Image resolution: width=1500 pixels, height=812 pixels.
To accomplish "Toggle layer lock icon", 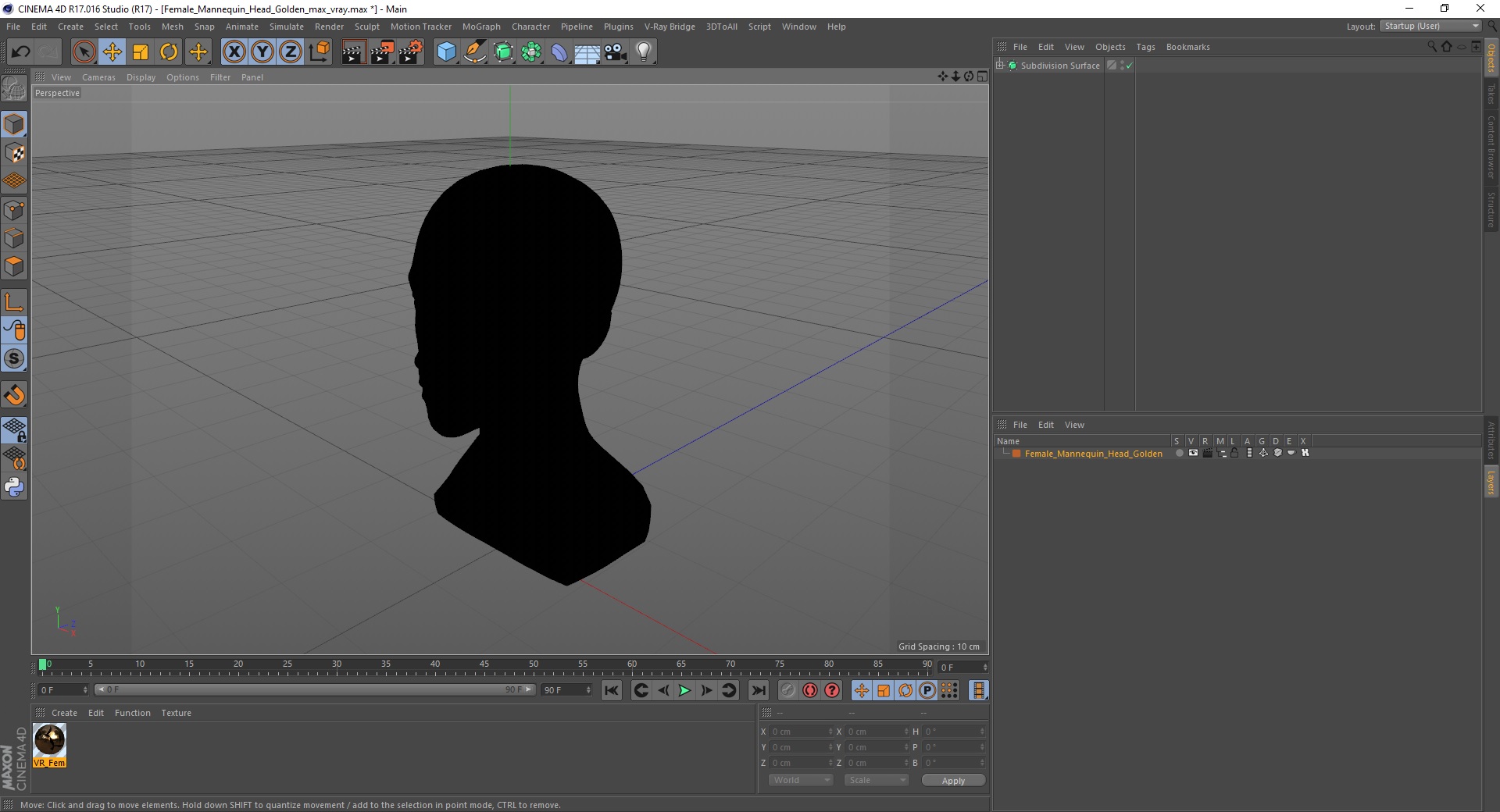I will 1234,453.
